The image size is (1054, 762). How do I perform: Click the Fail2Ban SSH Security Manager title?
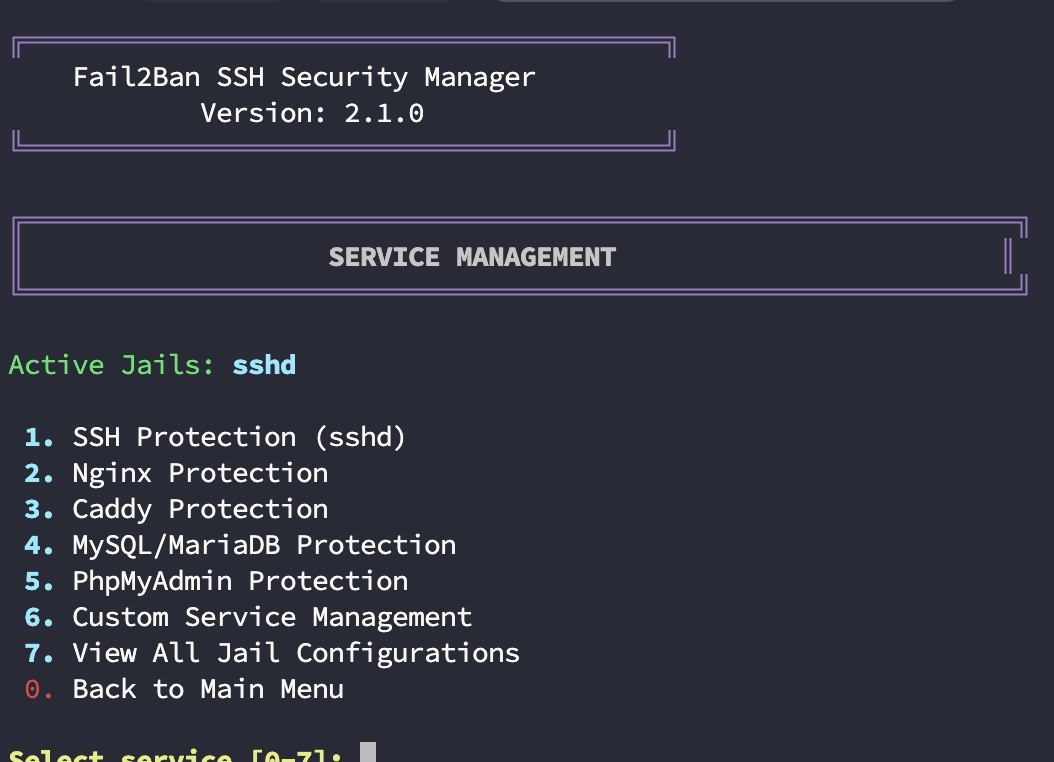coord(304,77)
